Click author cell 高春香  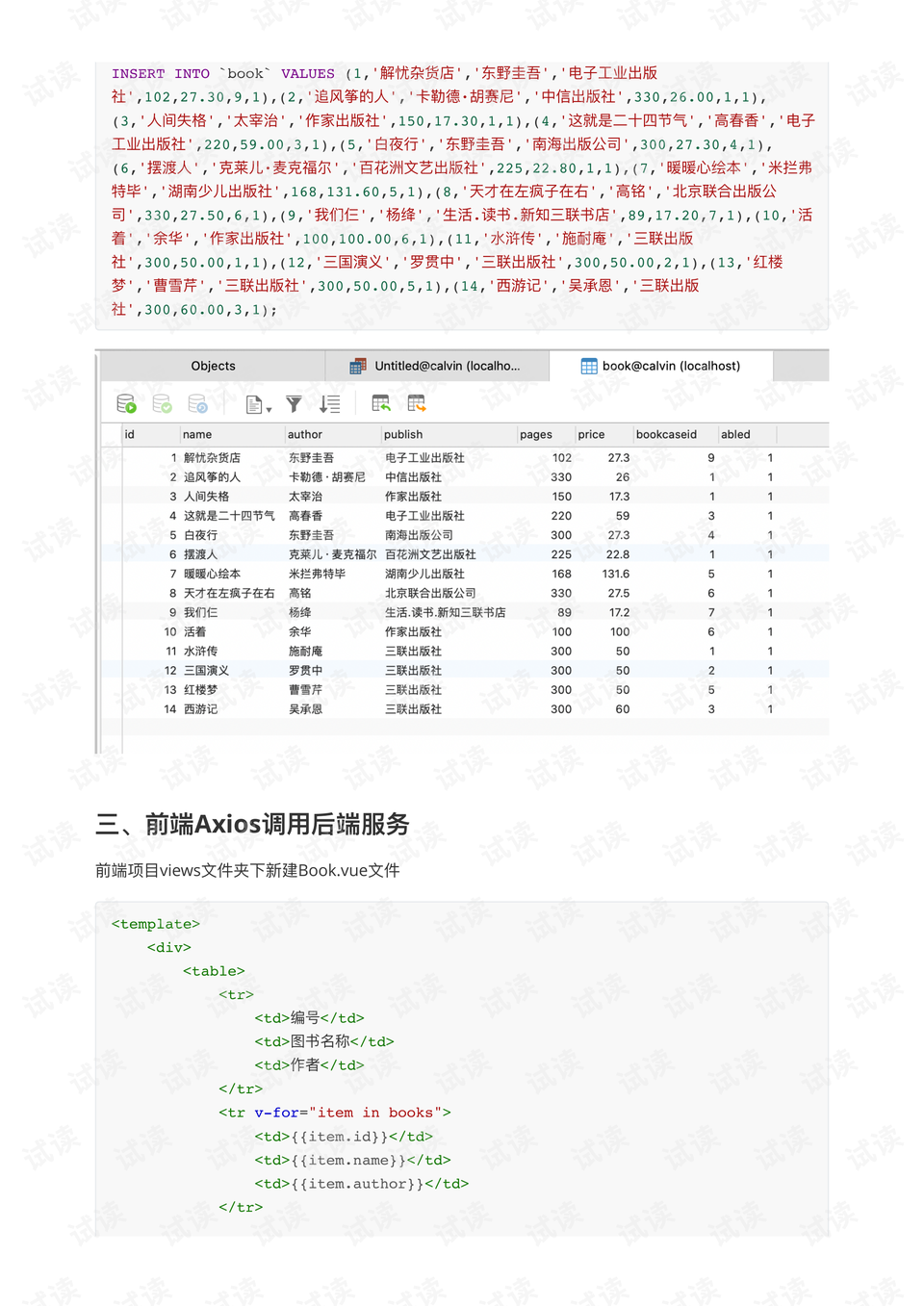[x=305, y=516]
